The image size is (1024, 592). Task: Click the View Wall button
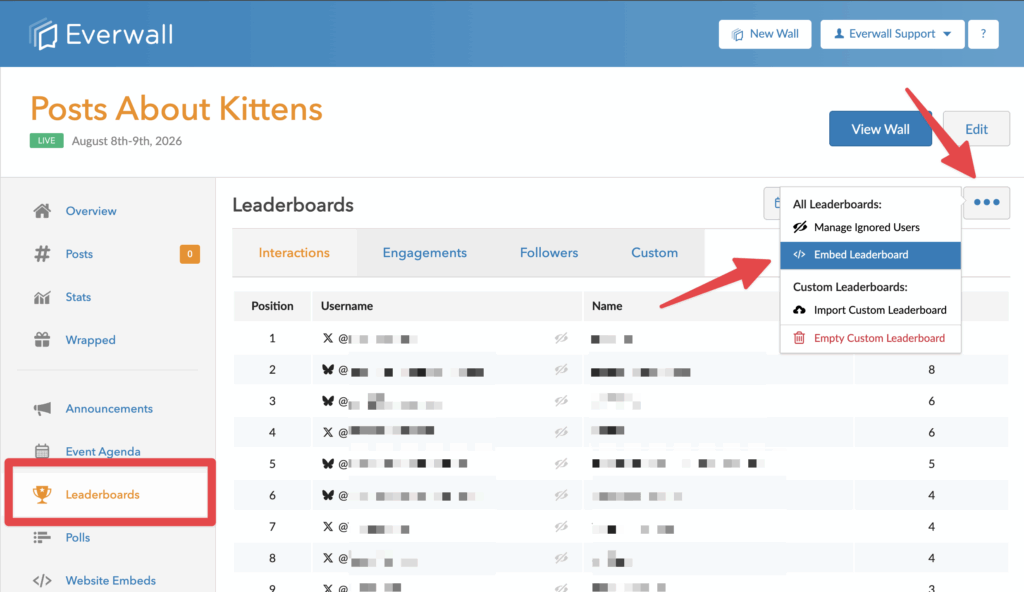tap(880, 129)
